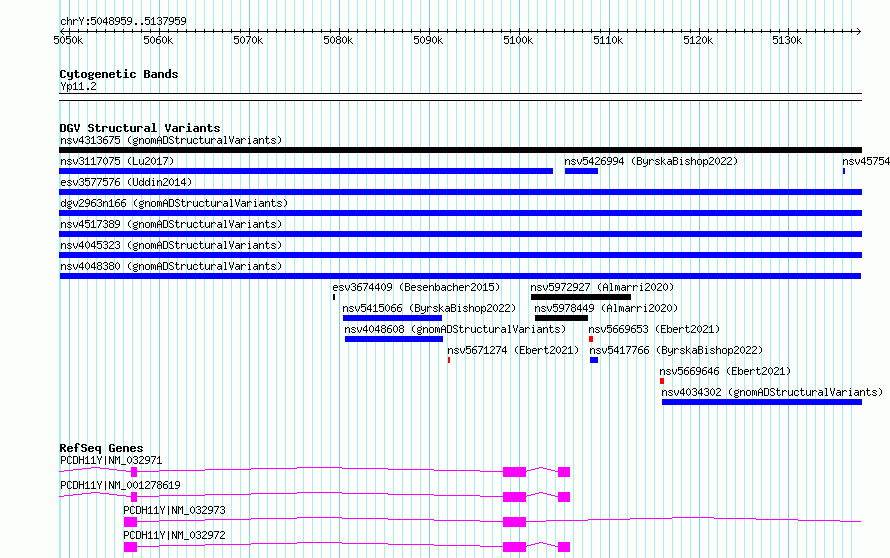
Task: Click the 5100k ruler tick label
Action: [518, 40]
